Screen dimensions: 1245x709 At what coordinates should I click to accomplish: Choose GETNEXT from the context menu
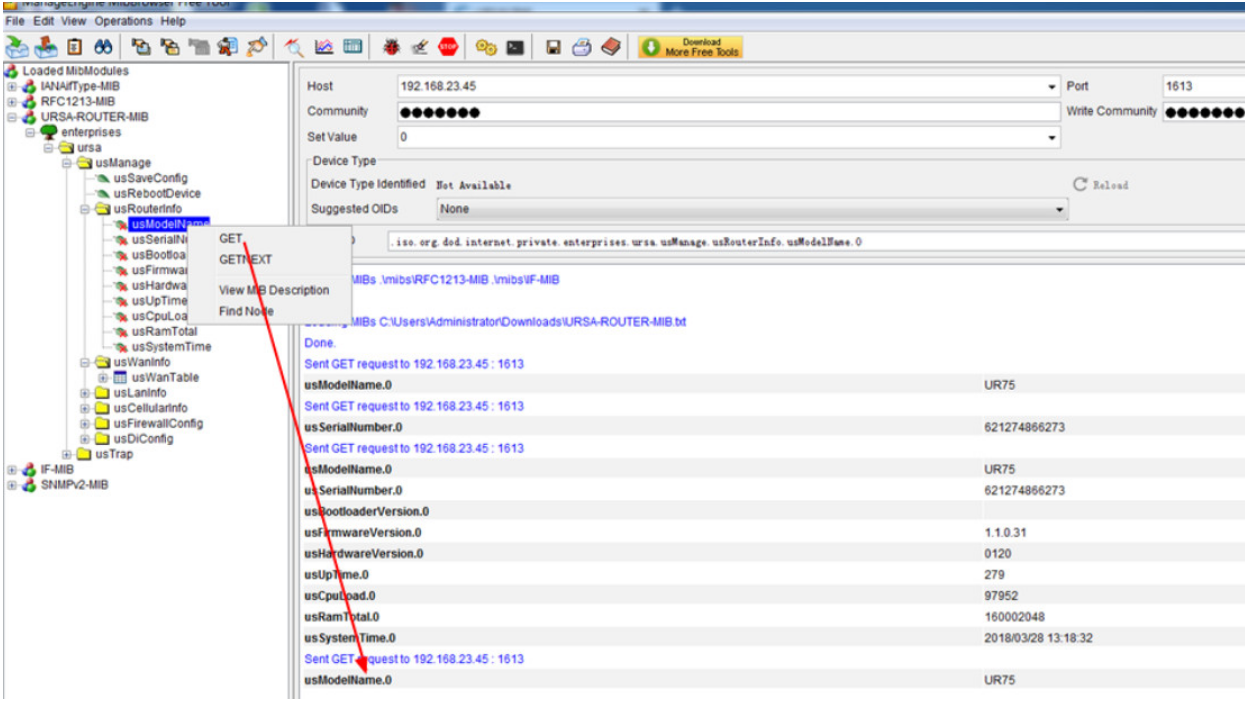click(245, 259)
